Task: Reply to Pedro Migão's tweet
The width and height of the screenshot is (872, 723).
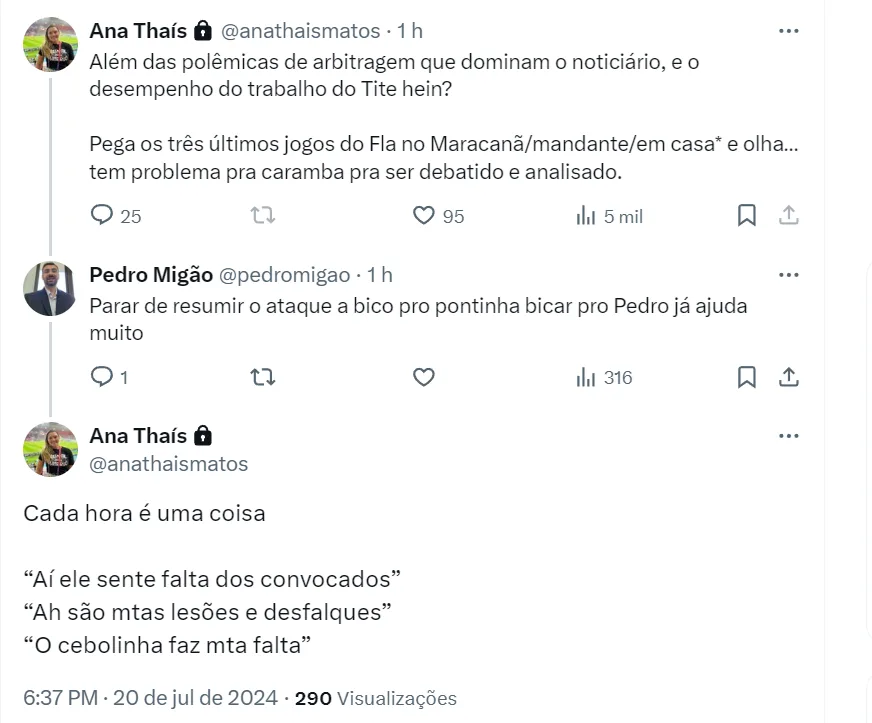Action: (103, 377)
